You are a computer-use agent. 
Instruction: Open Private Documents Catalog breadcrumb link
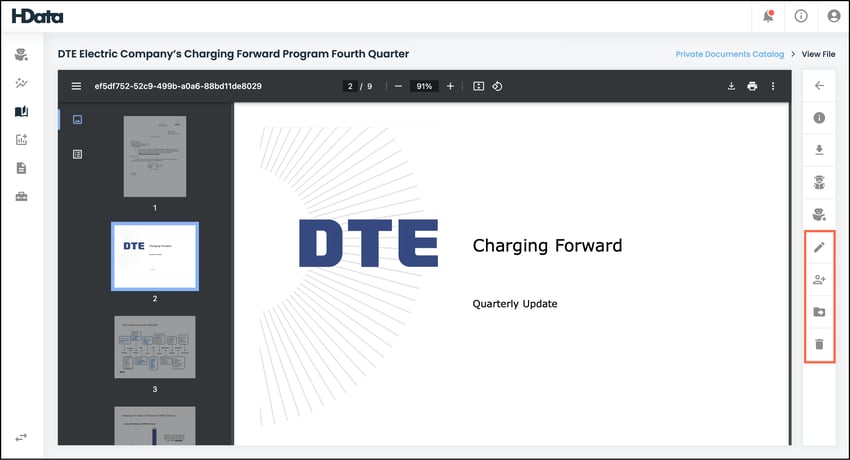730,54
